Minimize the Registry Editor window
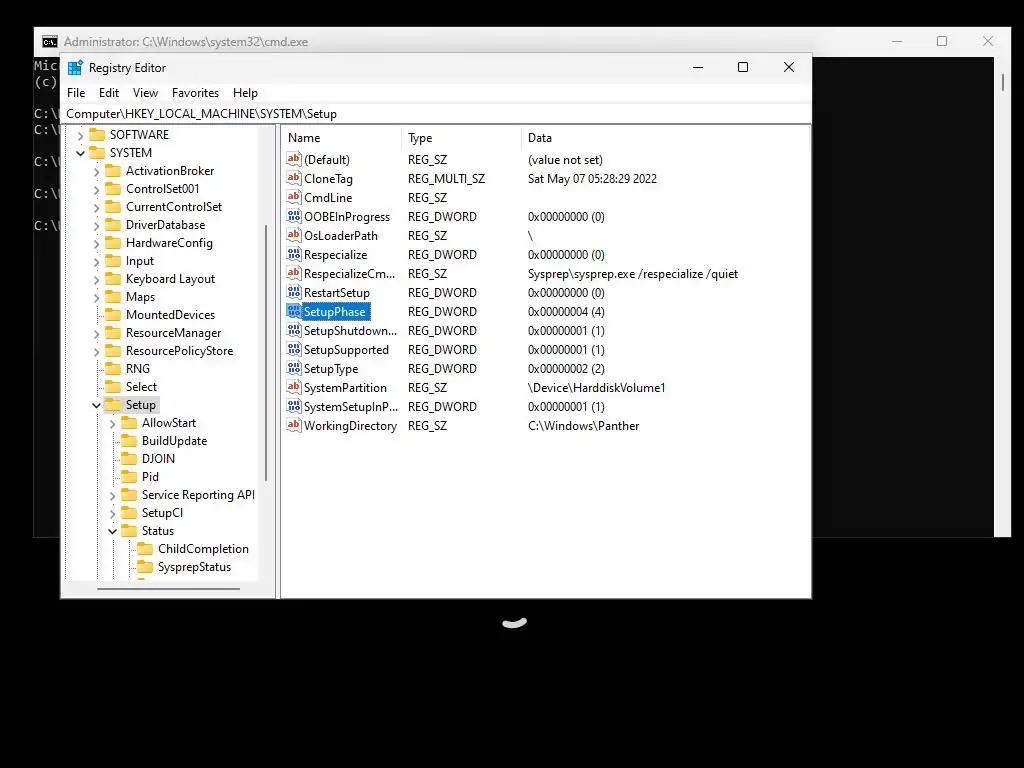The height and width of the screenshot is (768, 1024). pos(697,67)
